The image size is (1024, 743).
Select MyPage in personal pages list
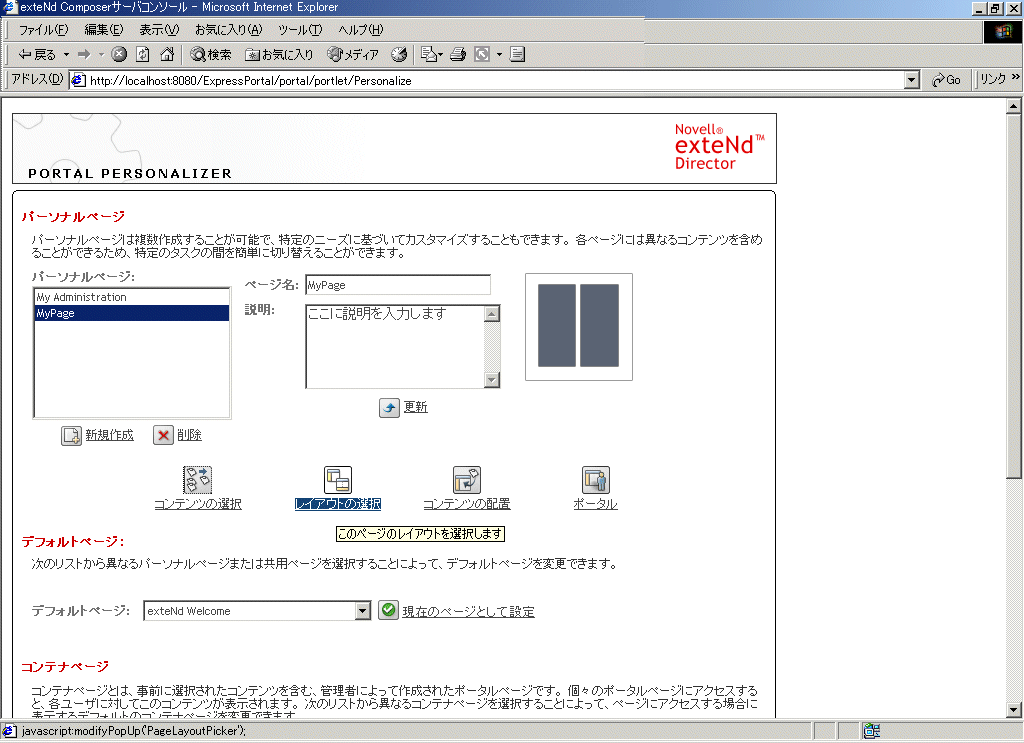tap(131, 313)
